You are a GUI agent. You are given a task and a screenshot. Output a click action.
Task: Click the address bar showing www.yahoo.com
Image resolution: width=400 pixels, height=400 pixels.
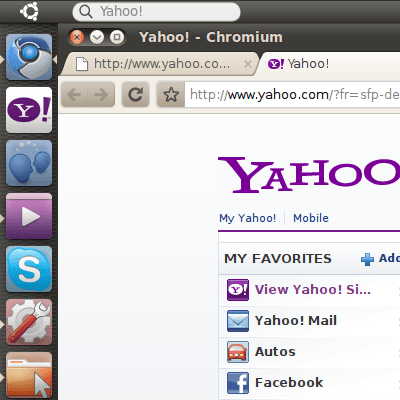coord(292,95)
